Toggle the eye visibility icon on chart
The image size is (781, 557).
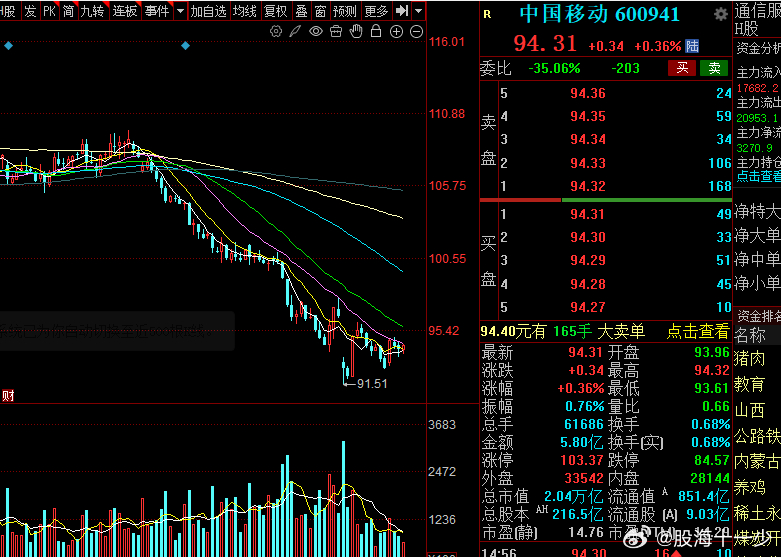pos(316,32)
